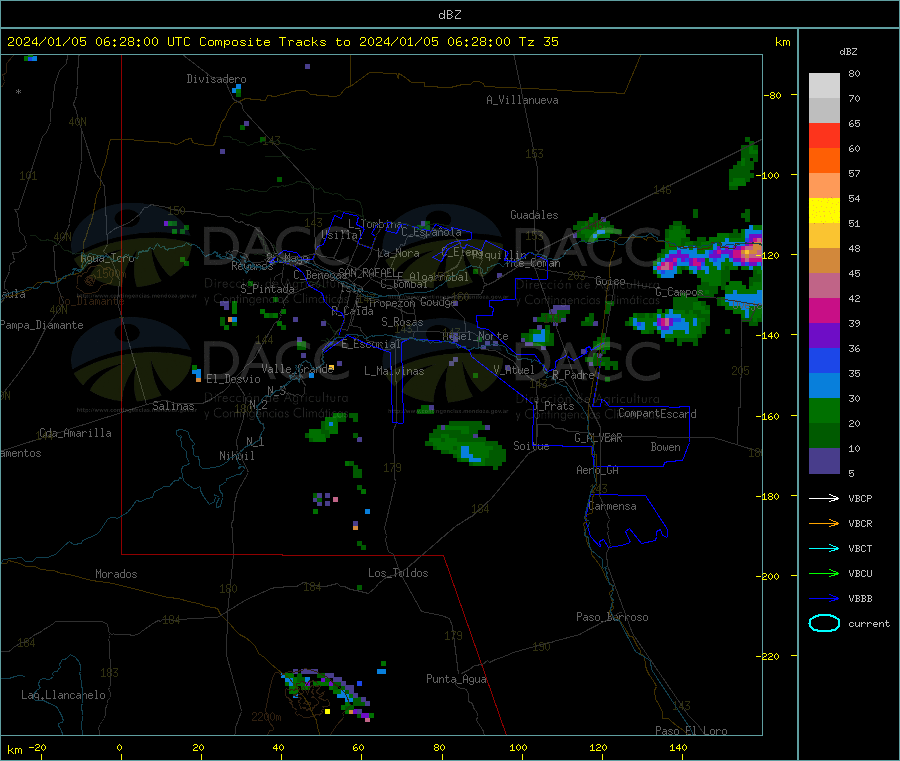Click the SAN_RAFAEL map label
This screenshot has height=761, width=900.
(x=368, y=272)
